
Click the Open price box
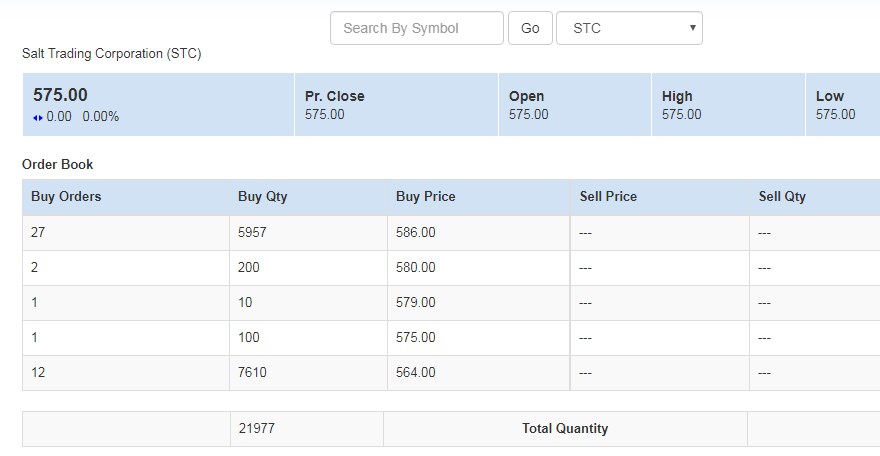(574, 105)
